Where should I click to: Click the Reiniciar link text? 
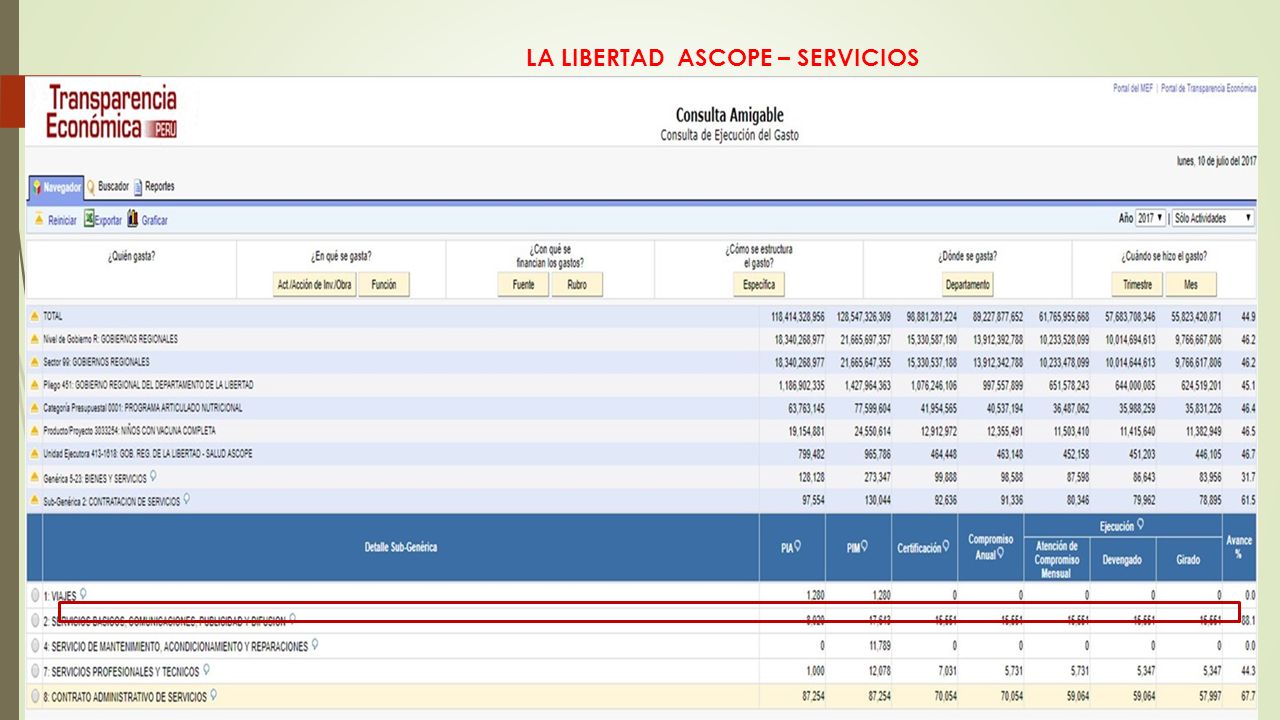pyautogui.click(x=62, y=220)
